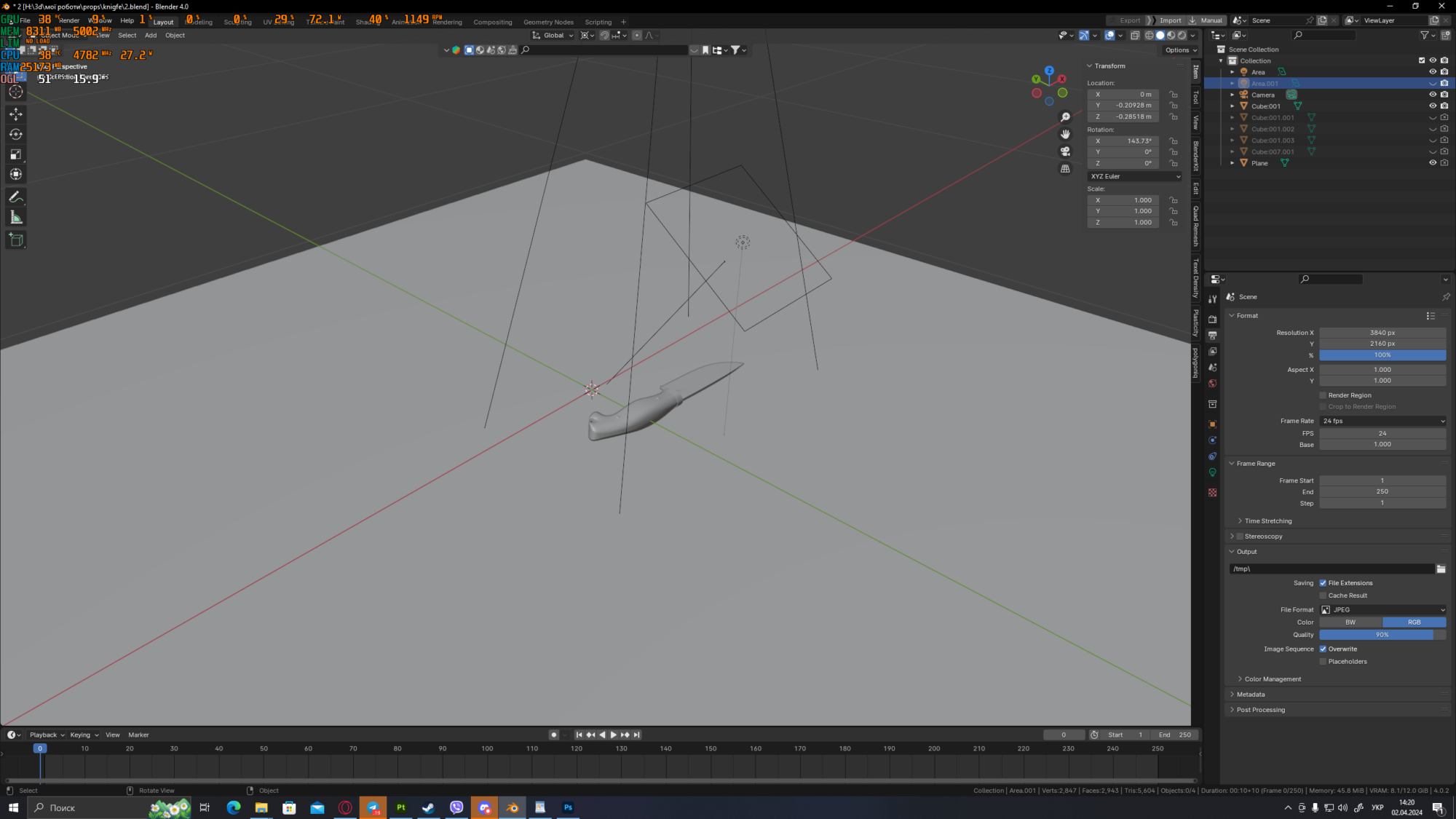The height and width of the screenshot is (819, 1456).
Task: Adjust the JPEG Quality slider
Action: 1382,635
